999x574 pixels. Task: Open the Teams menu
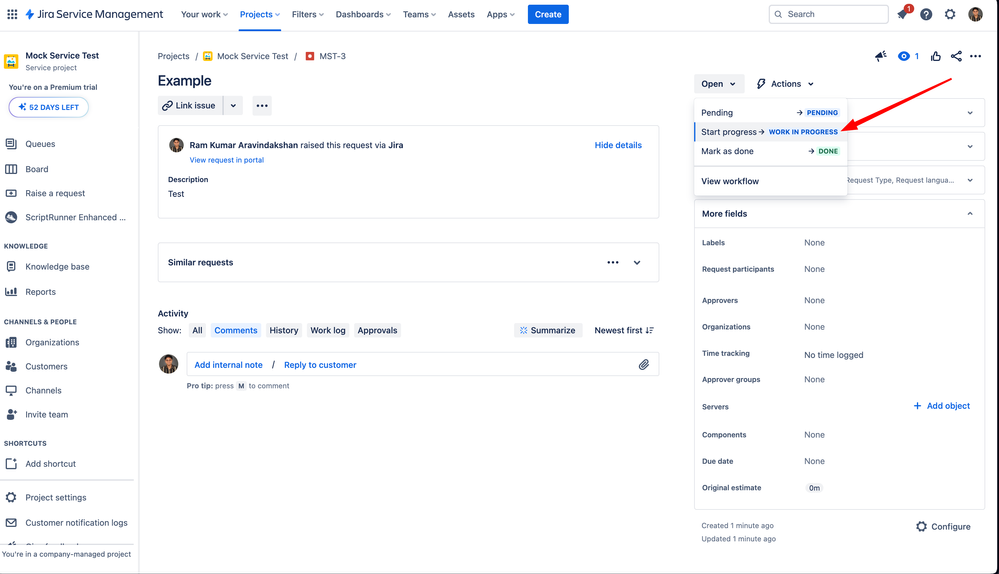coord(419,14)
